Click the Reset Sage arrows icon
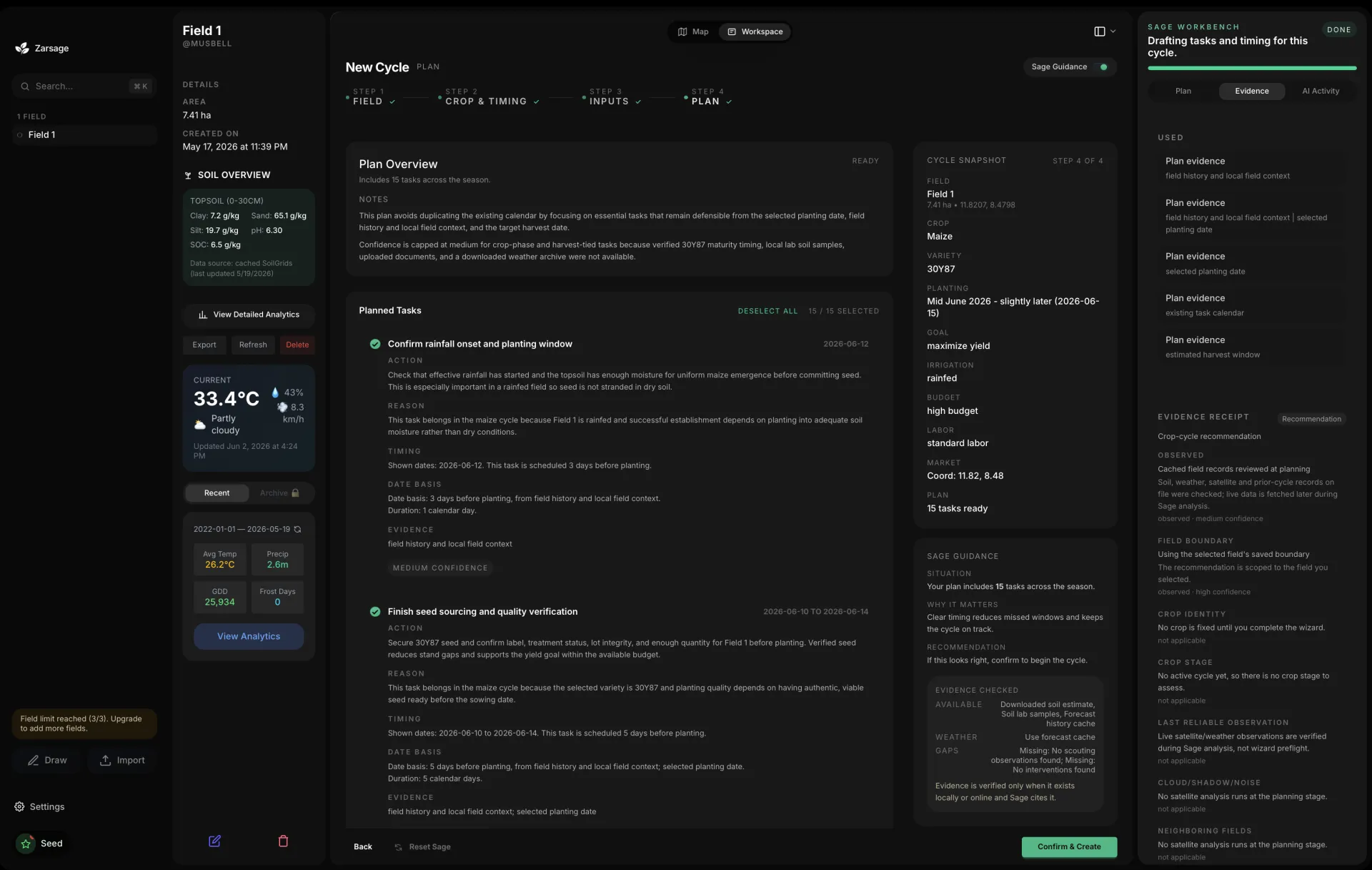Viewport: 1372px width, 870px height. 398,847
